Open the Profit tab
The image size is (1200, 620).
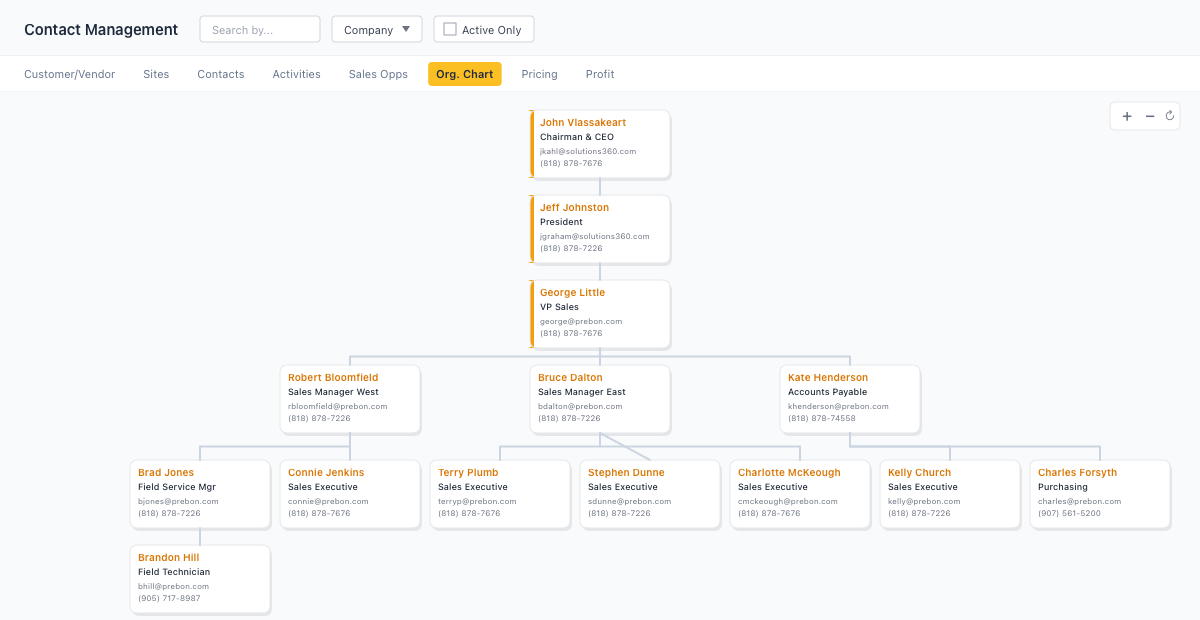(x=600, y=74)
